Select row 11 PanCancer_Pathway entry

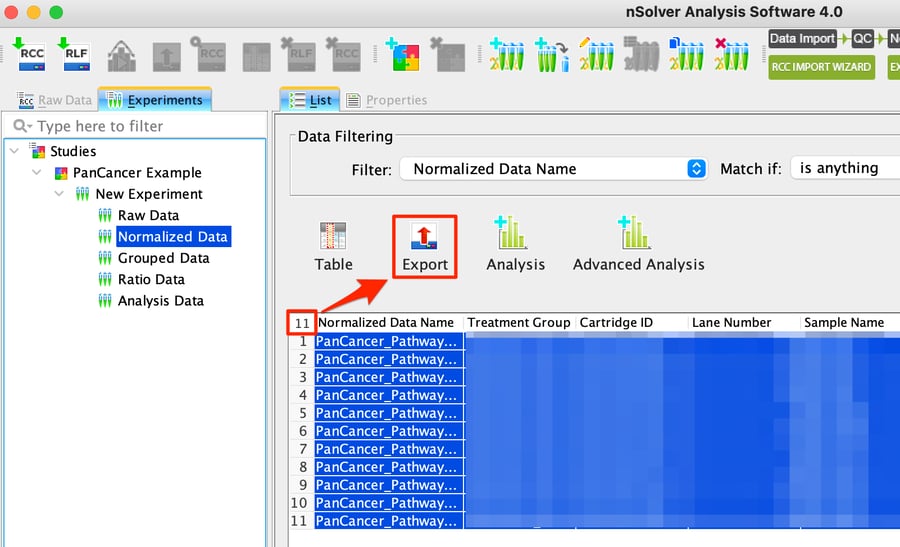tap(389, 521)
